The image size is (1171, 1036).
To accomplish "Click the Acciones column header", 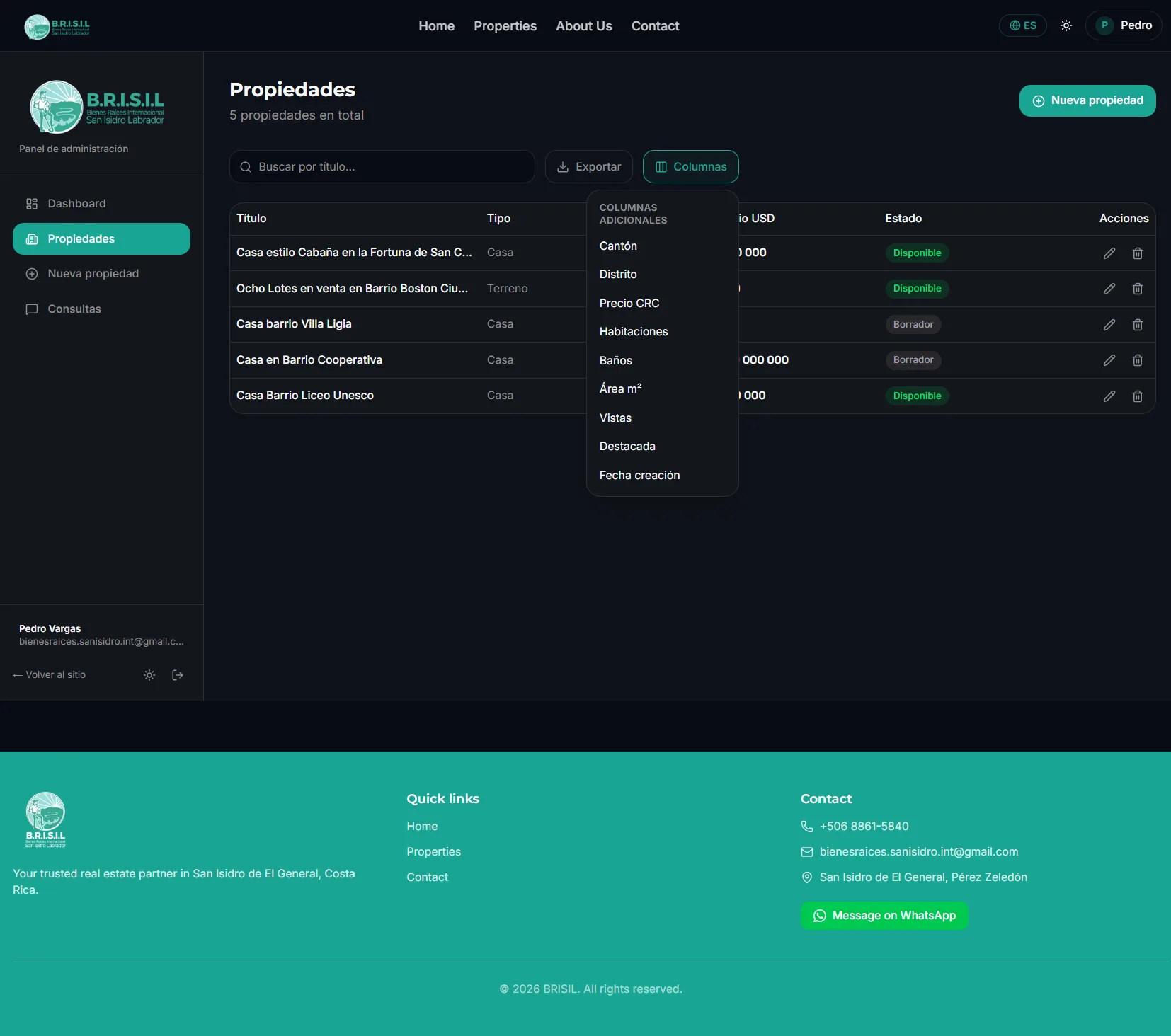I will [x=1124, y=219].
